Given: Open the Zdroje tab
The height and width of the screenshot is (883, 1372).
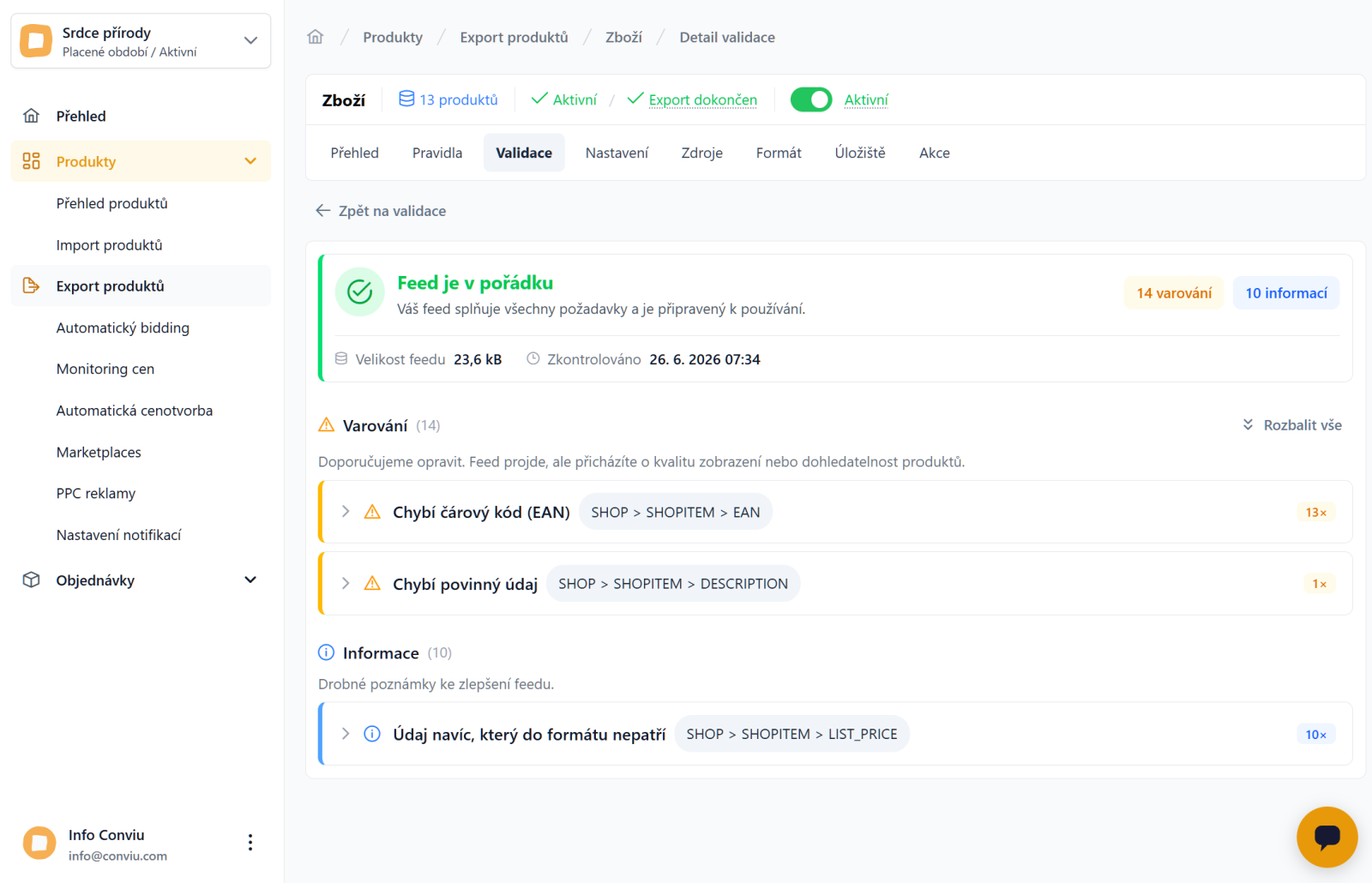Looking at the screenshot, I should pos(702,153).
